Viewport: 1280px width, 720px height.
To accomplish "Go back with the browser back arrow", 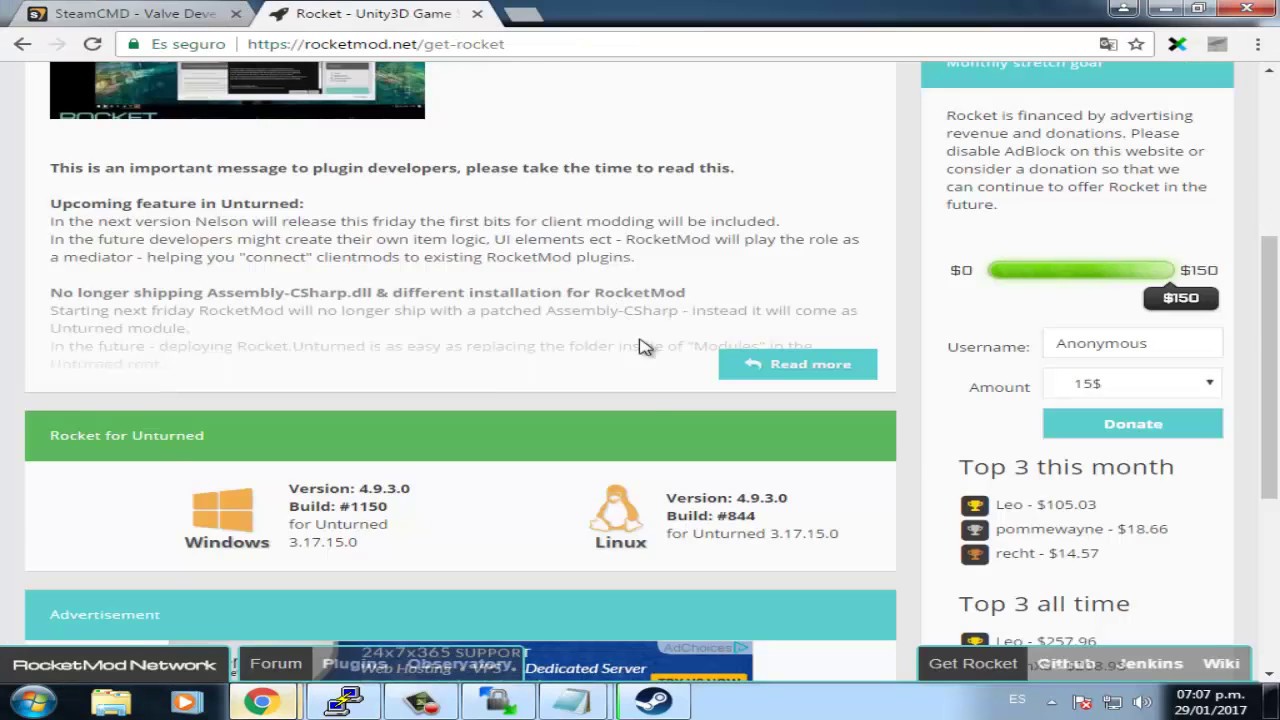I will (22, 44).
